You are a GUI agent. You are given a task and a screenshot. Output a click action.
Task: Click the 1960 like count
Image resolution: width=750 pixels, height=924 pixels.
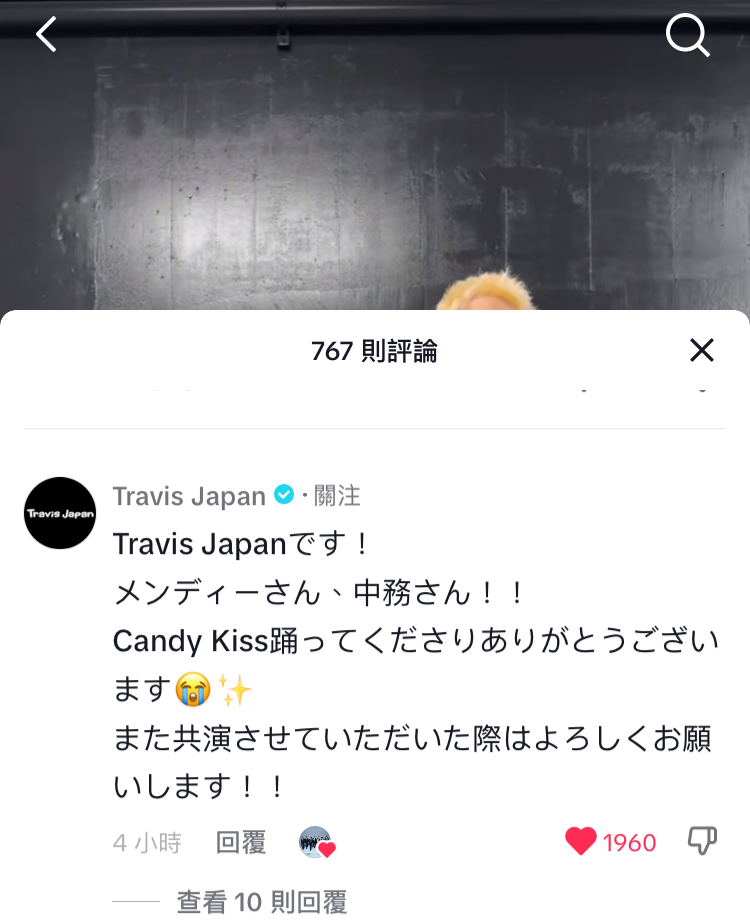point(629,843)
